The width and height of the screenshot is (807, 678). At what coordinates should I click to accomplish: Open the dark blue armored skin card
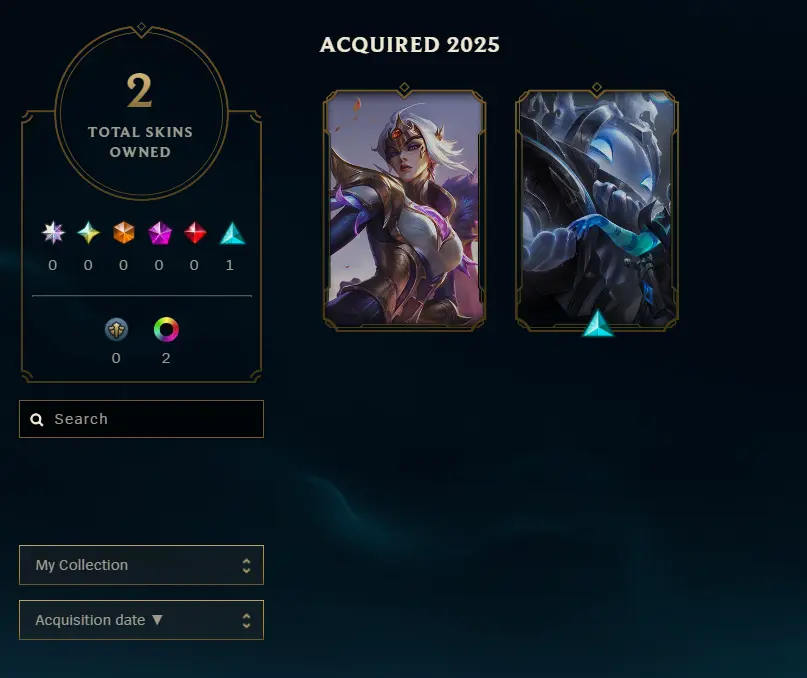[x=597, y=208]
